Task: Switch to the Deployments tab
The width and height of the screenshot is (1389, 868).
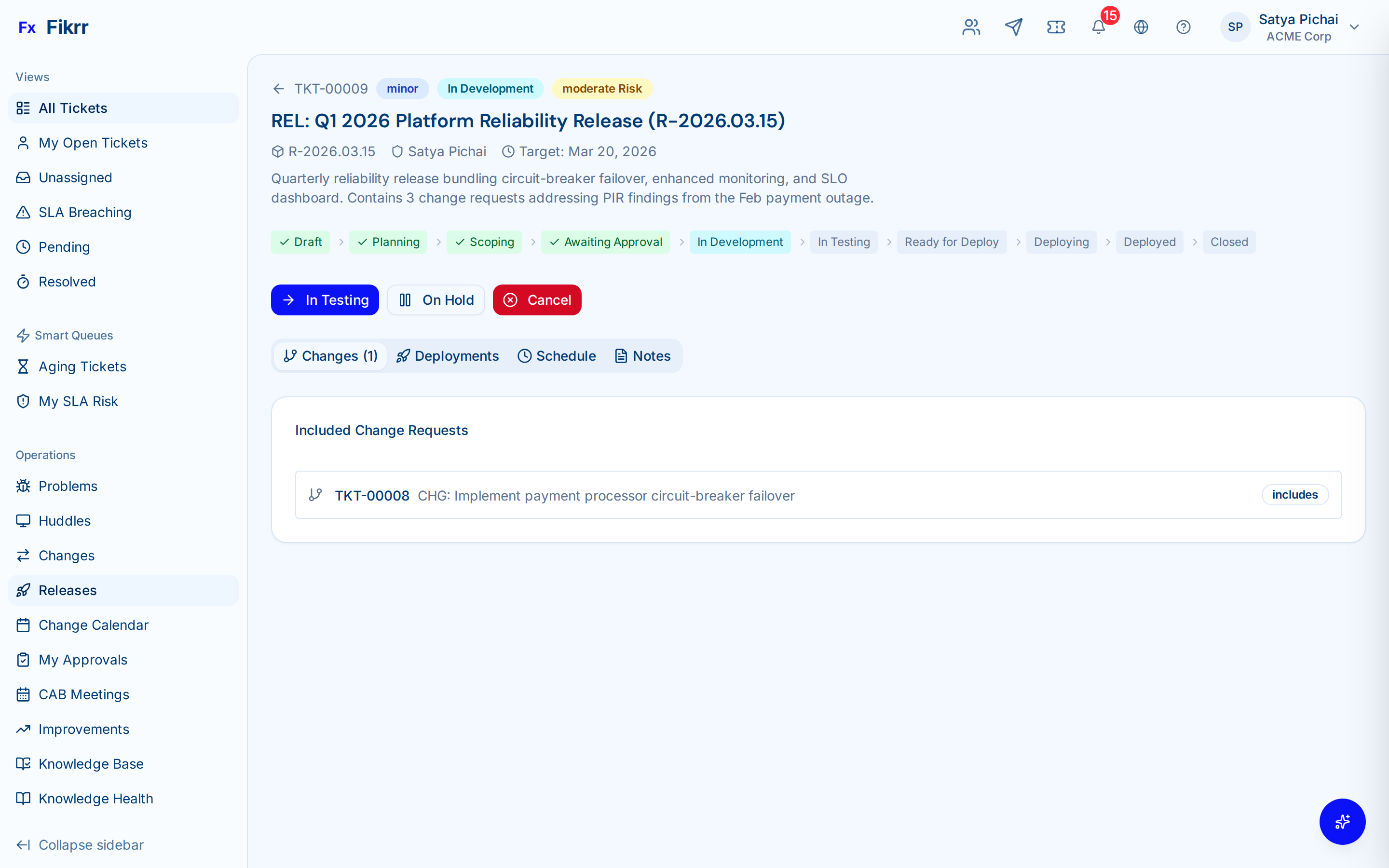Action: coord(447,356)
